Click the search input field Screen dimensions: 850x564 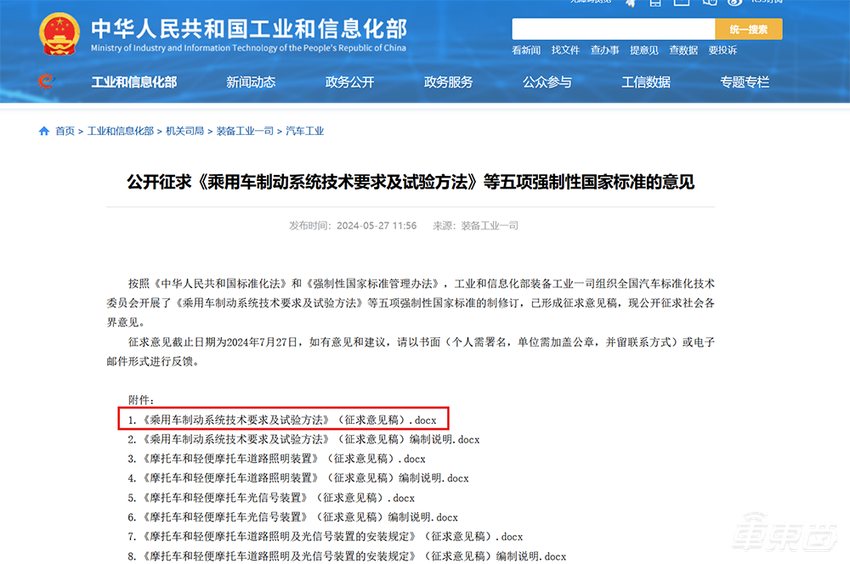tap(613, 29)
